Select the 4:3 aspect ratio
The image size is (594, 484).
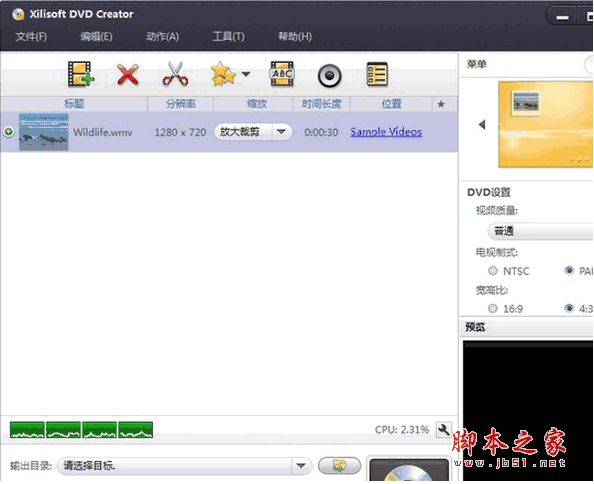[569, 308]
